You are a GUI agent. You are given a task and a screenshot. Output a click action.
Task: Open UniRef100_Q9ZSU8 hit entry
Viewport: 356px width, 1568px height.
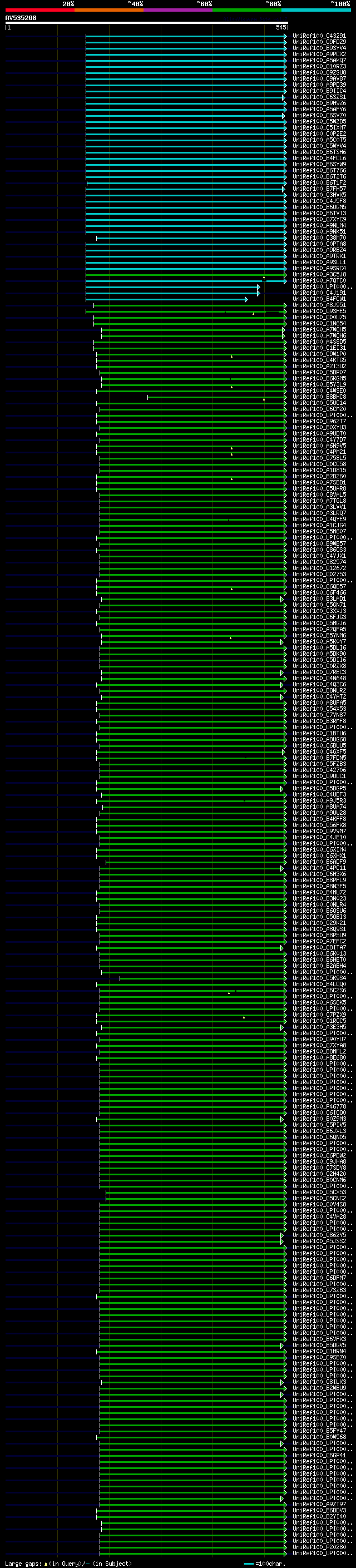(319, 72)
